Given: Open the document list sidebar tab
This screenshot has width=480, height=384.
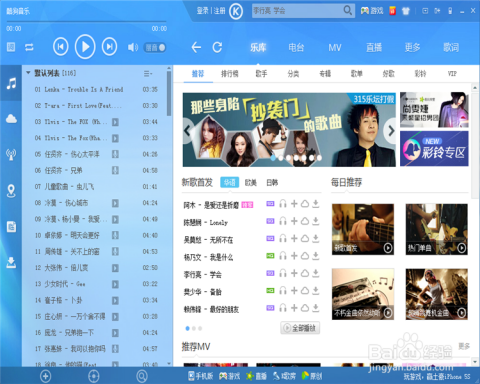Looking at the screenshot, I should 11,227.
